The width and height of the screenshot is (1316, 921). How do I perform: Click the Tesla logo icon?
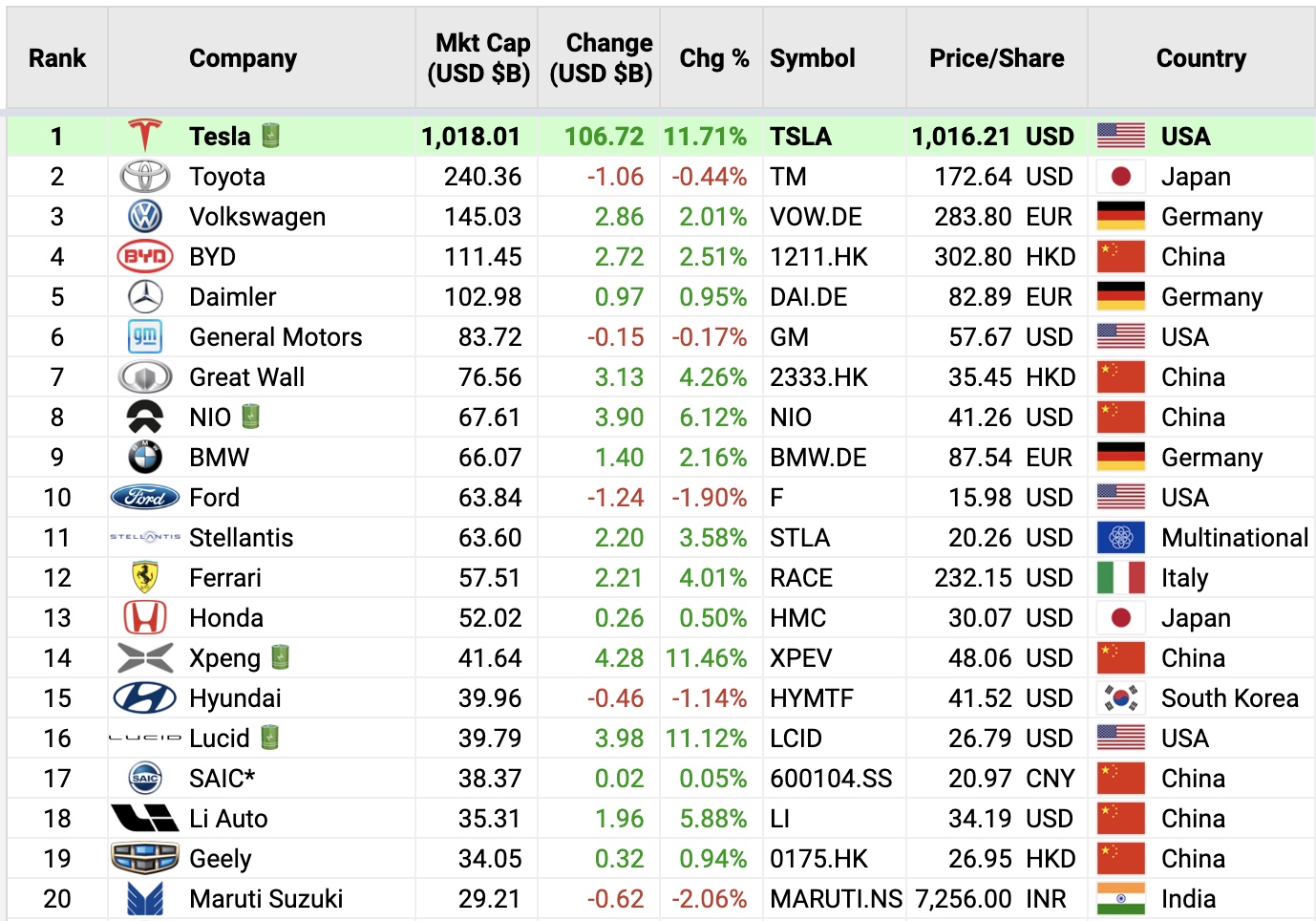(145, 136)
